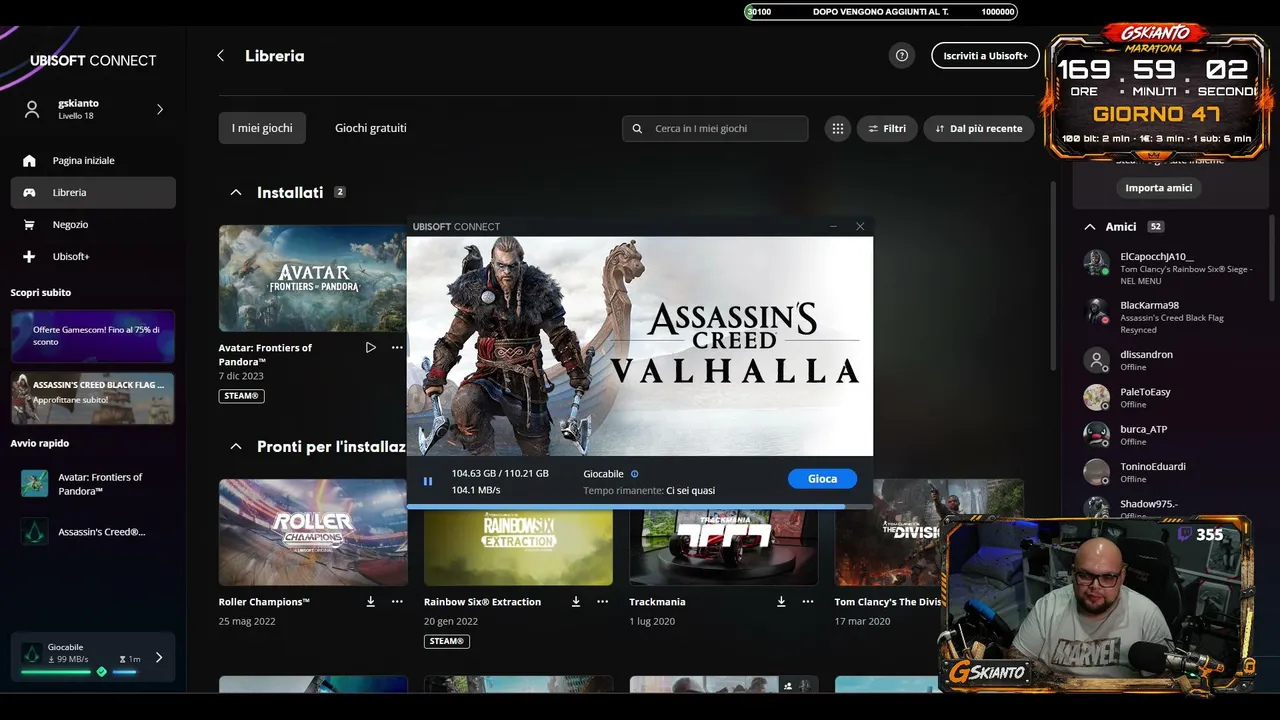The width and height of the screenshot is (1280, 720).
Task: Click the Ubisoft Connect logo in sidebar
Action: pos(93,60)
